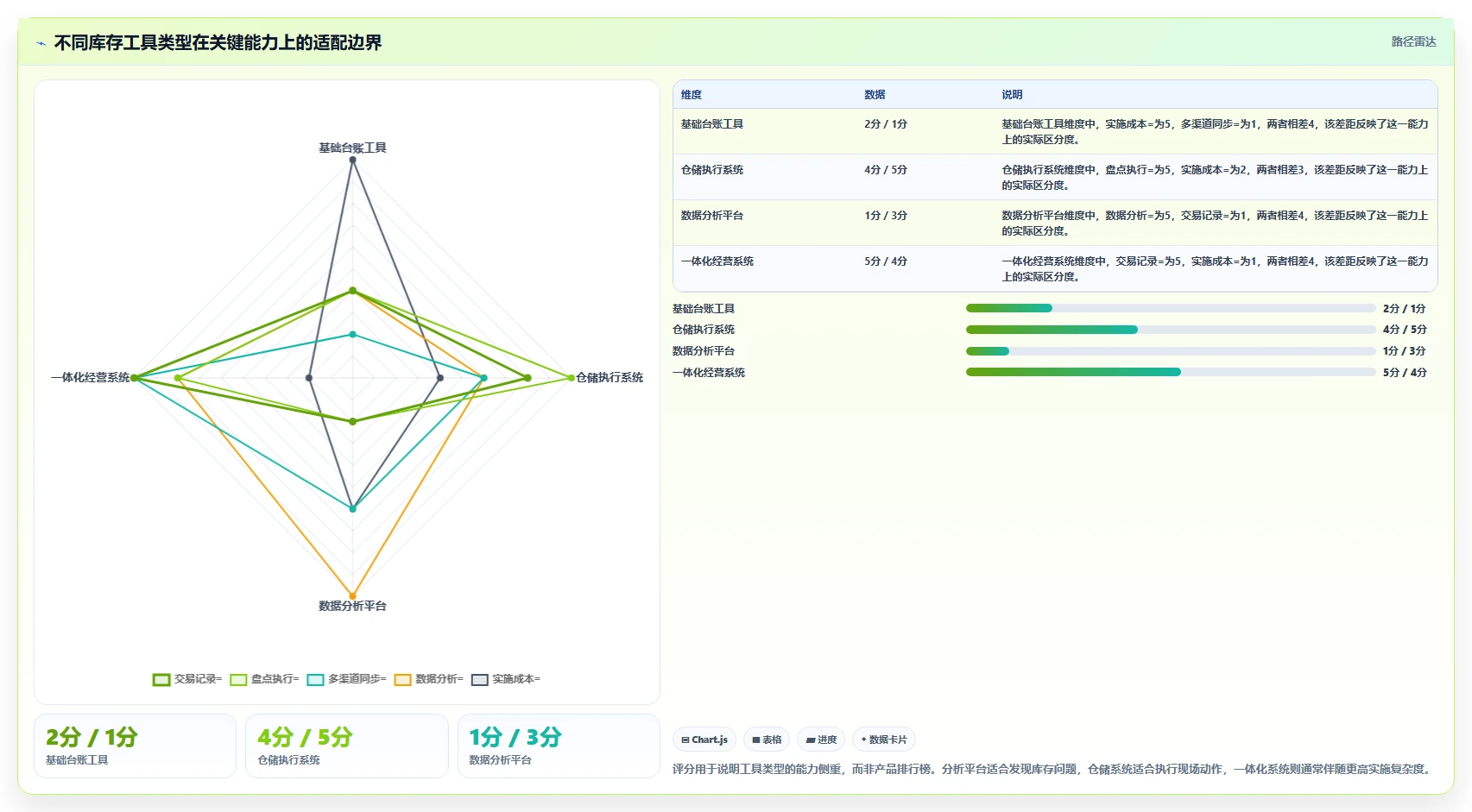1472x812 pixels.
Task: Select the 基础台账工具 table row cell
Action: [x=712, y=124]
